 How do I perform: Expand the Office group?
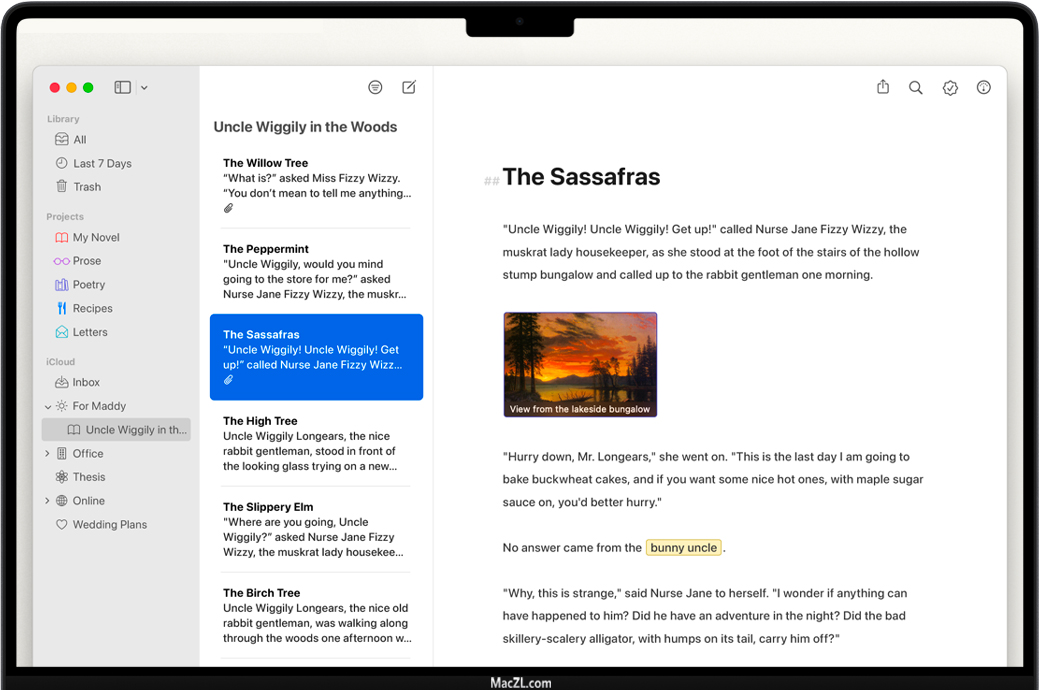coord(47,453)
